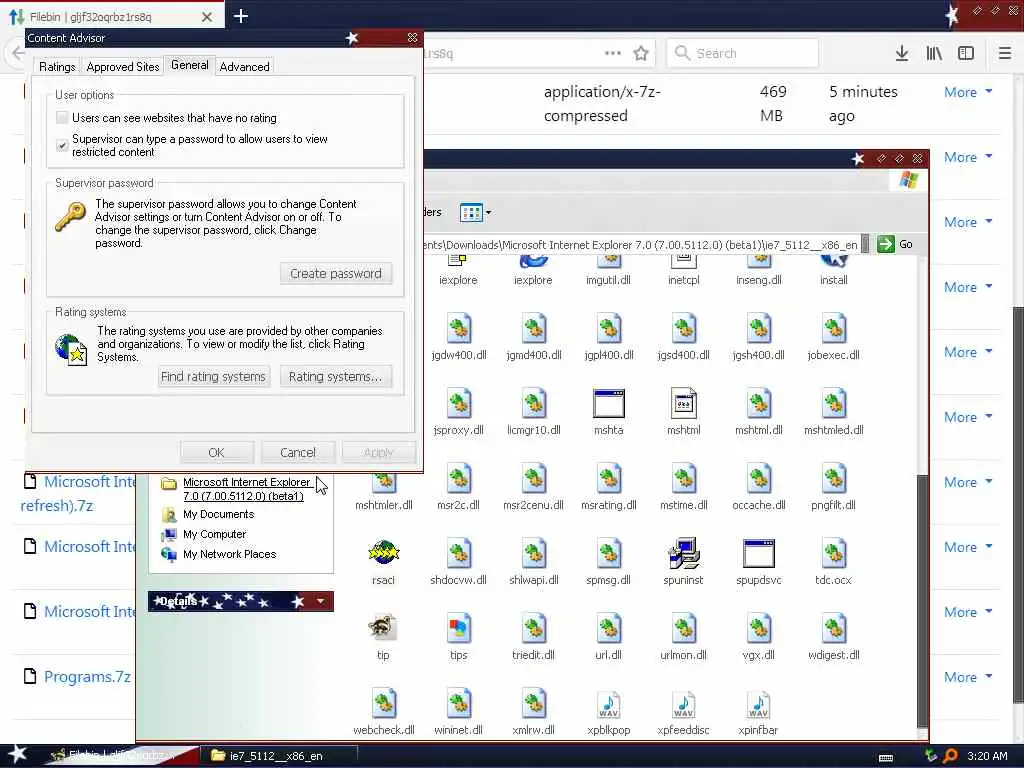The height and width of the screenshot is (768, 1024).
Task: Open a new Firefox tab
Action: click(241, 16)
